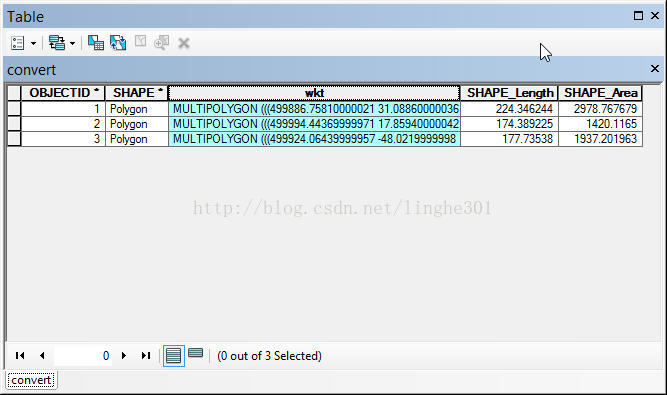
Task: Go to the first record
Action: point(20,355)
